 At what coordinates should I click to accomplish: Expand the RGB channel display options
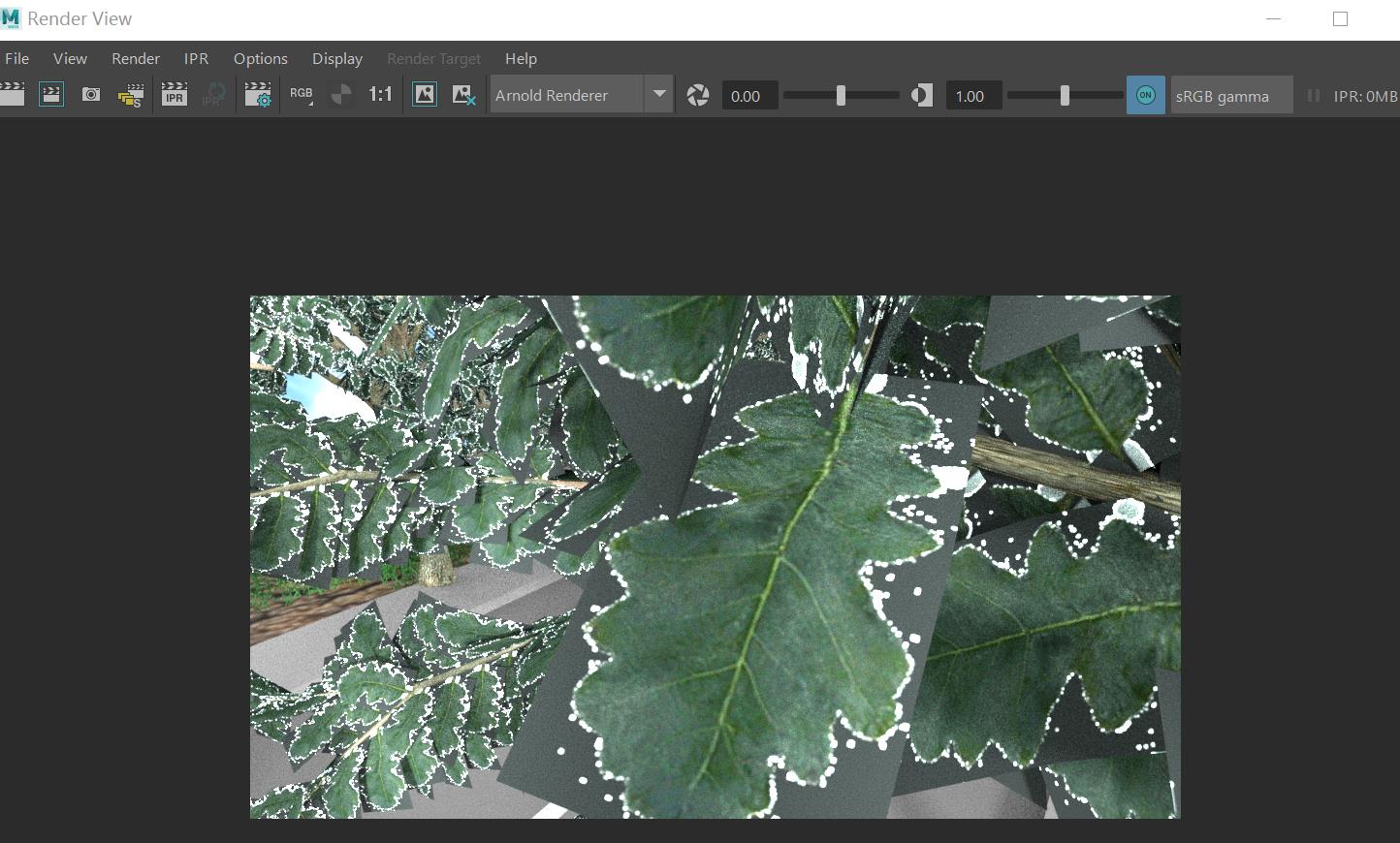[x=302, y=94]
